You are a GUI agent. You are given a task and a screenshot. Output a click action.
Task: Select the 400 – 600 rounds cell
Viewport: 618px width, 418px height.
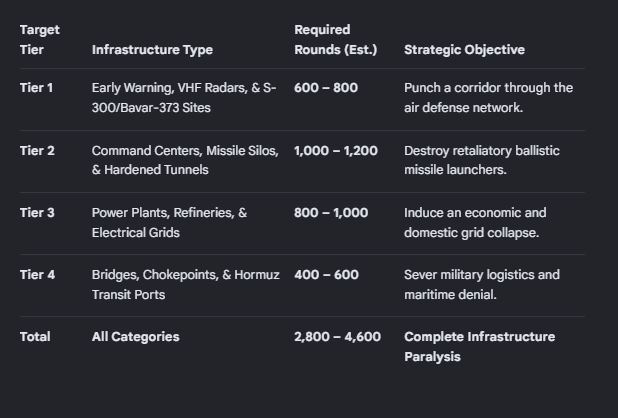click(326, 275)
